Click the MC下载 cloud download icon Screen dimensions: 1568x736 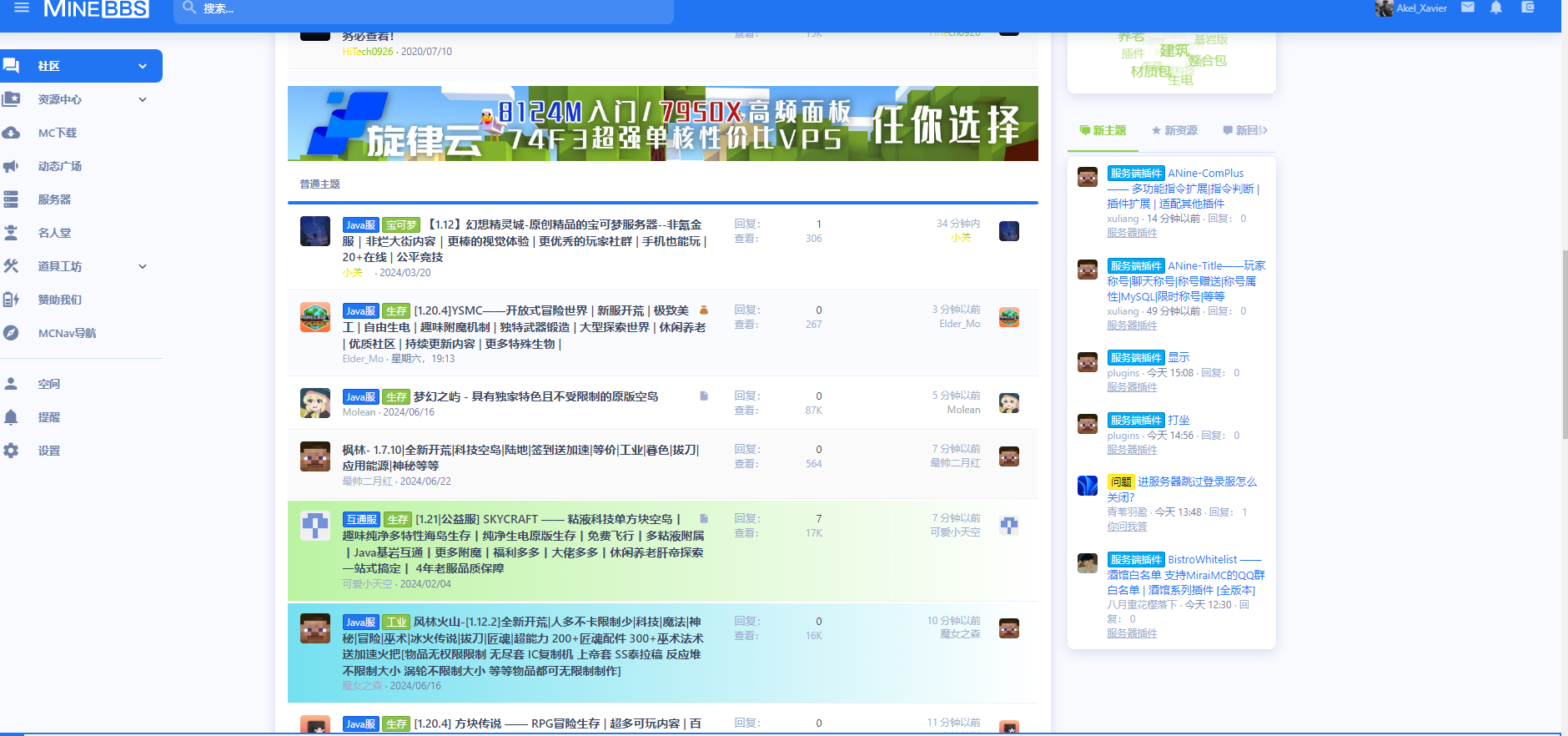pos(11,133)
